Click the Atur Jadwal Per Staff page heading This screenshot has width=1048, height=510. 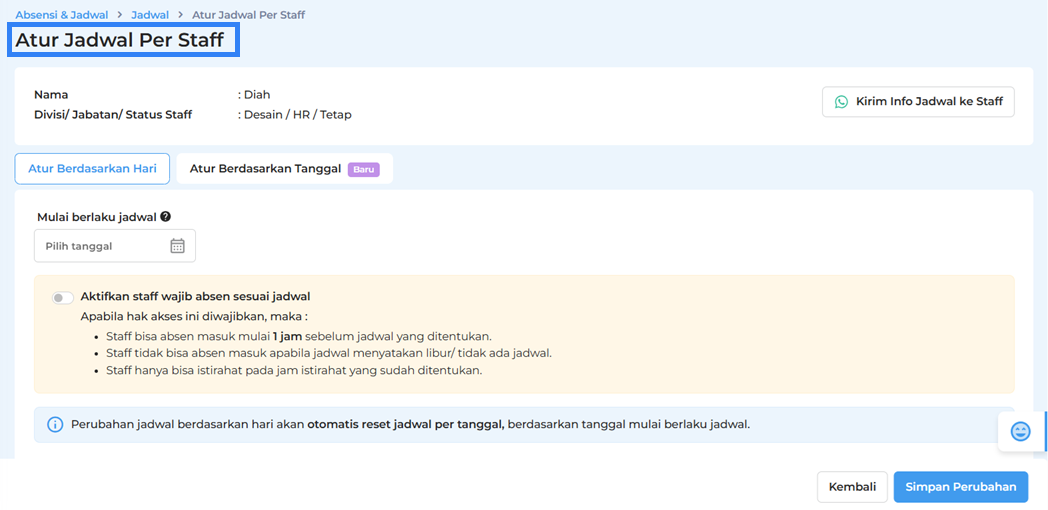pyautogui.click(x=120, y=41)
